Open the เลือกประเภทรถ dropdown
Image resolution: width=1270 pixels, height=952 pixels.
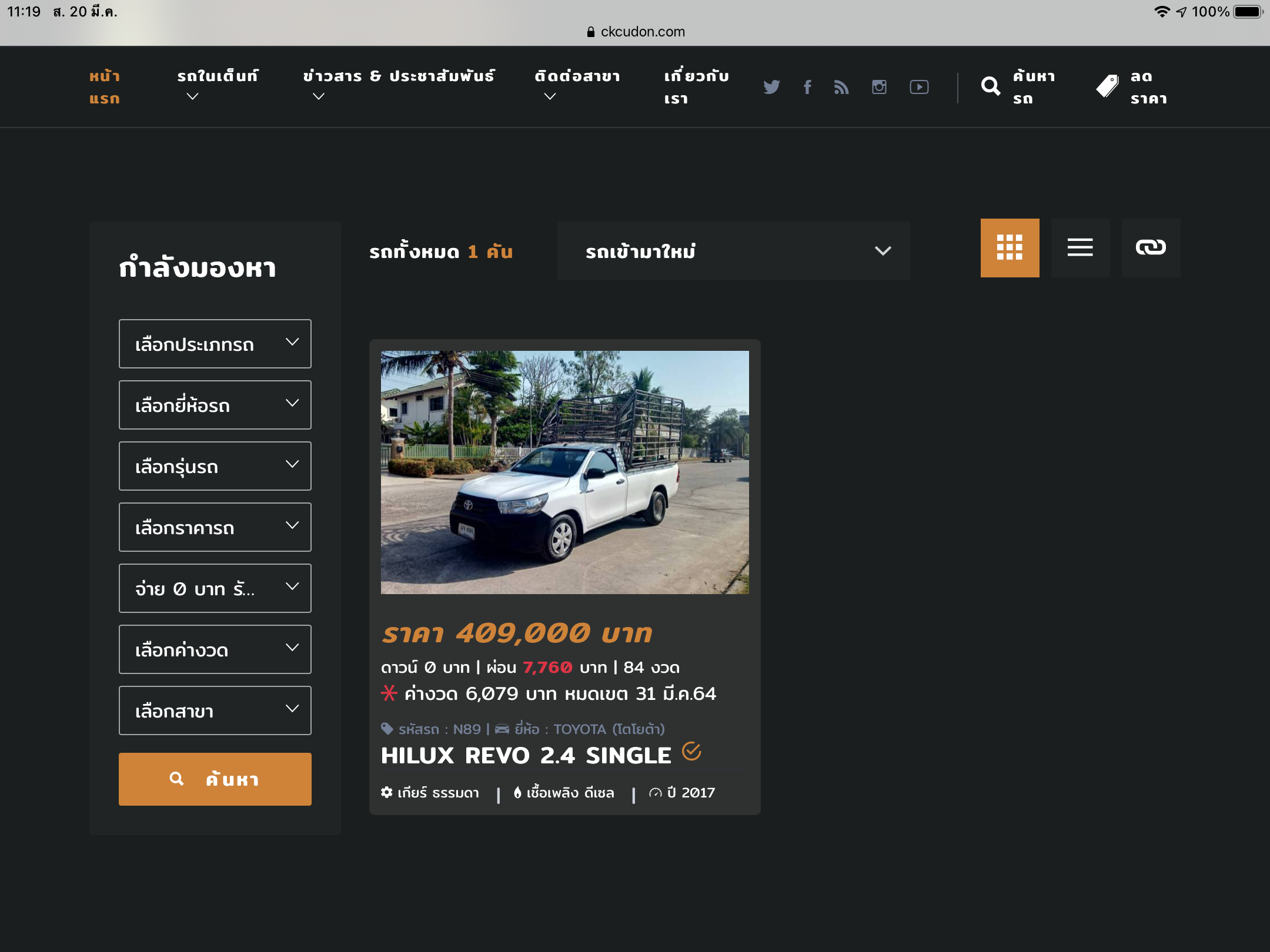coord(215,344)
